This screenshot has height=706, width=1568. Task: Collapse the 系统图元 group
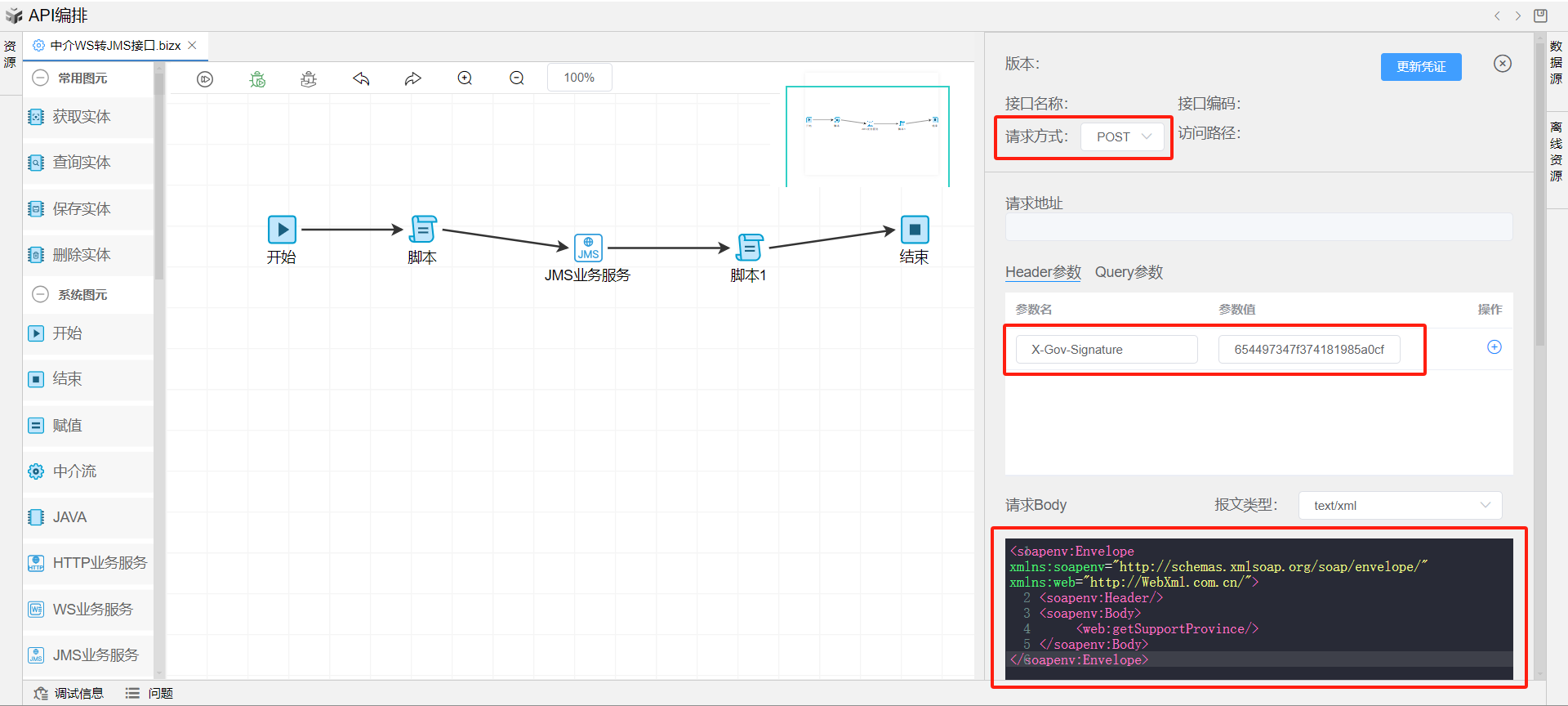pyautogui.click(x=40, y=294)
